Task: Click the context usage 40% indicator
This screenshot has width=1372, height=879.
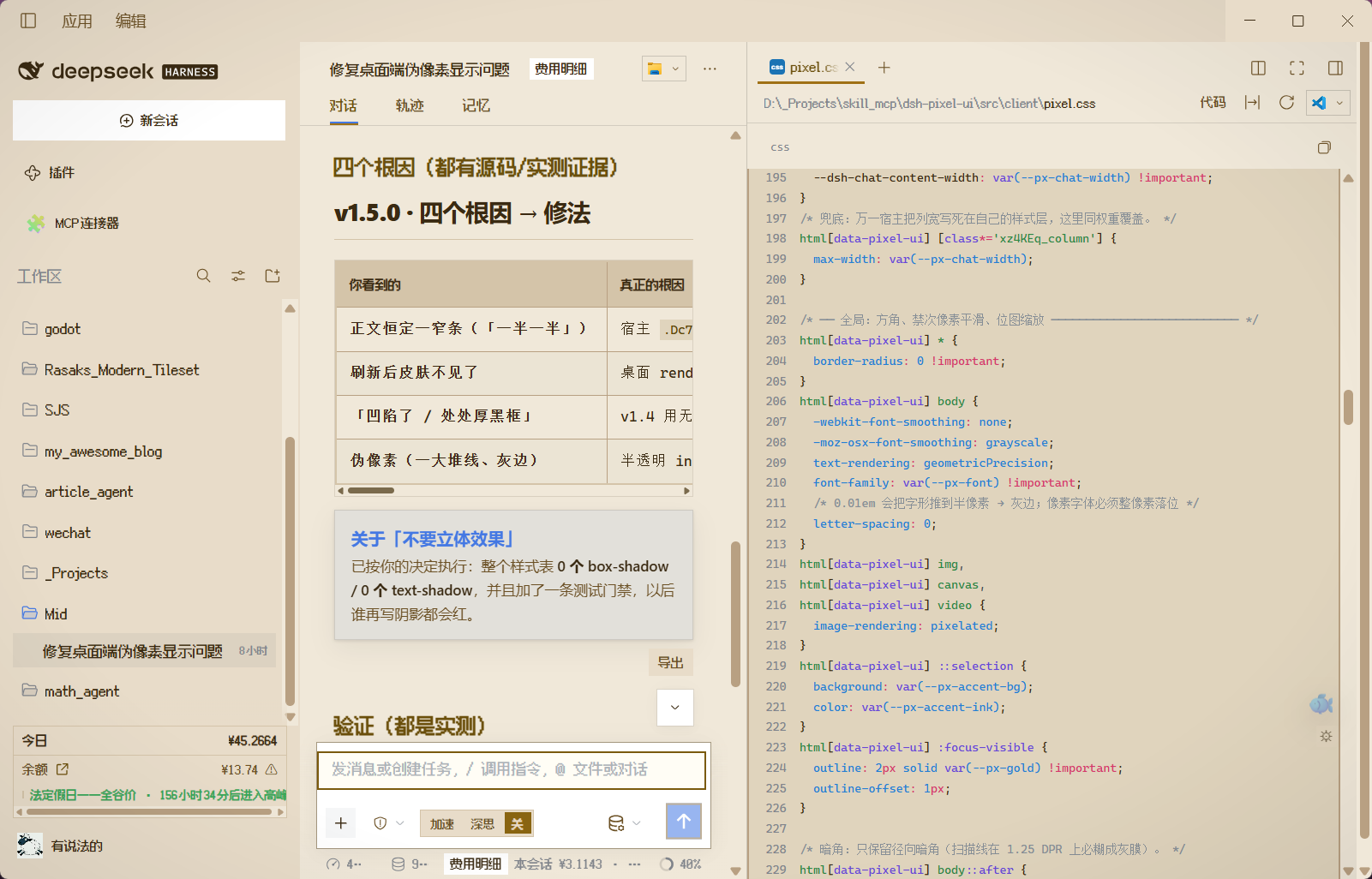Action: click(x=680, y=864)
